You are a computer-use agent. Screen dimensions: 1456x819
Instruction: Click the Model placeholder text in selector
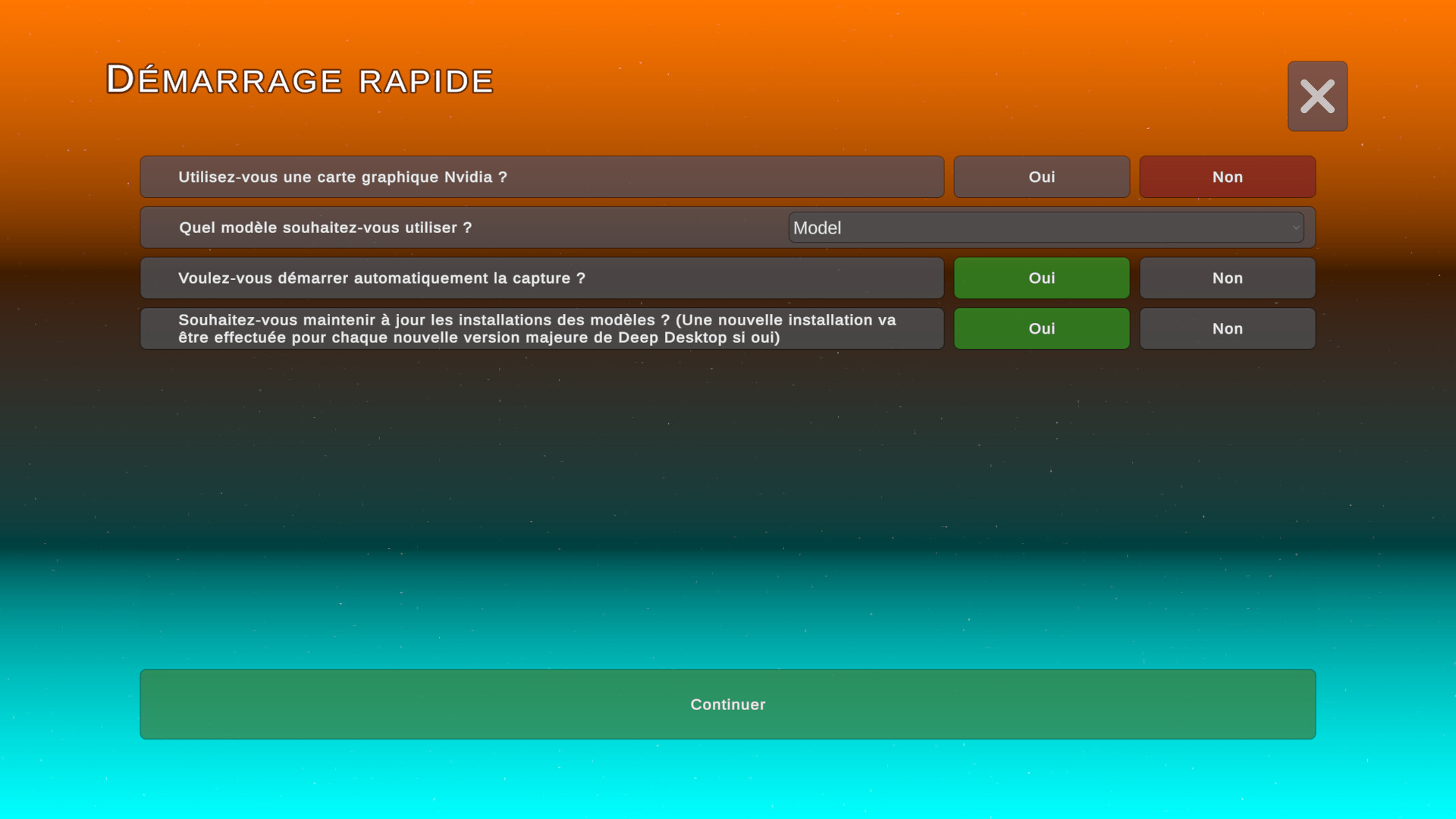[817, 228]
